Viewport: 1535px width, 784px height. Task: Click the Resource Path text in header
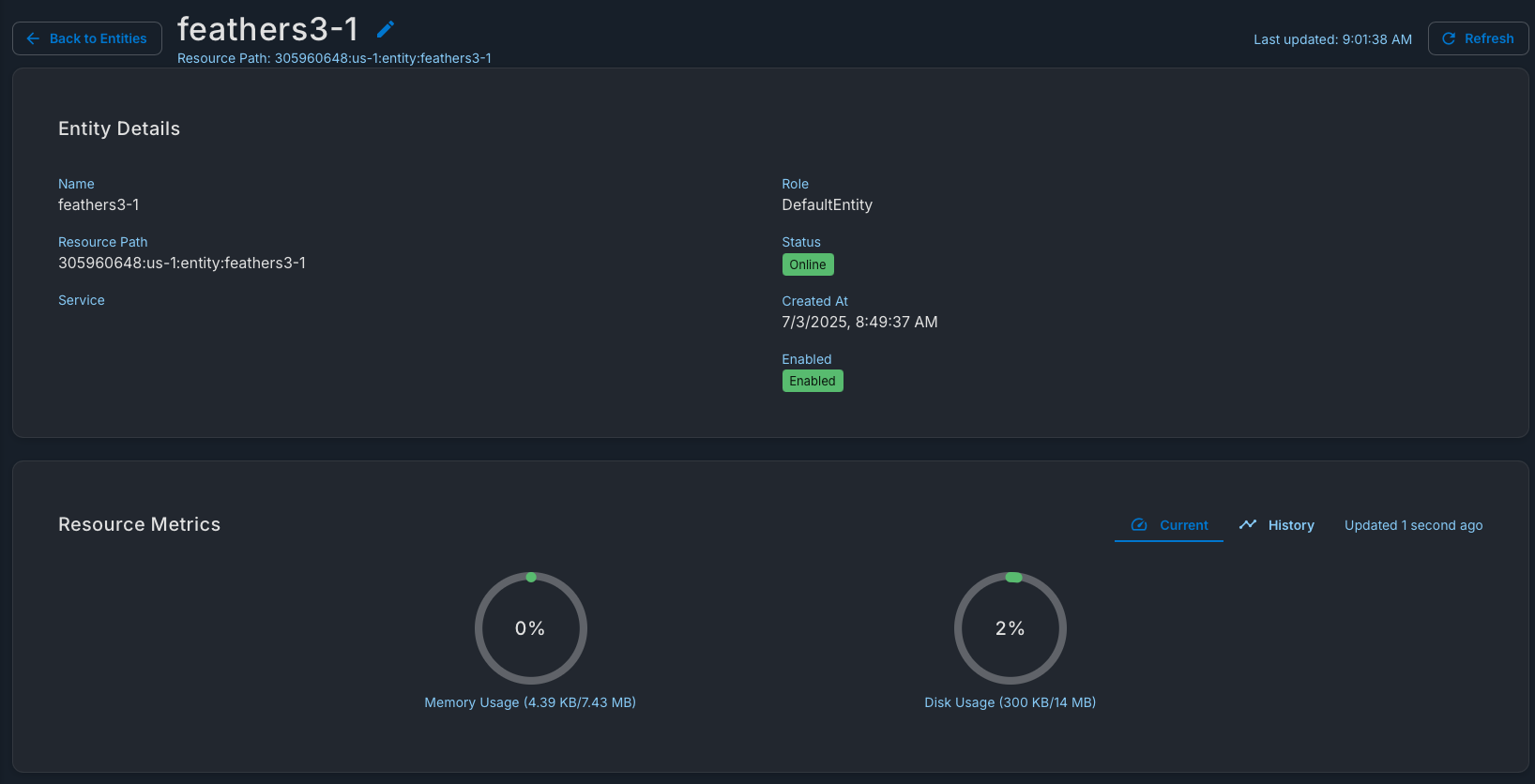point(334,58)
